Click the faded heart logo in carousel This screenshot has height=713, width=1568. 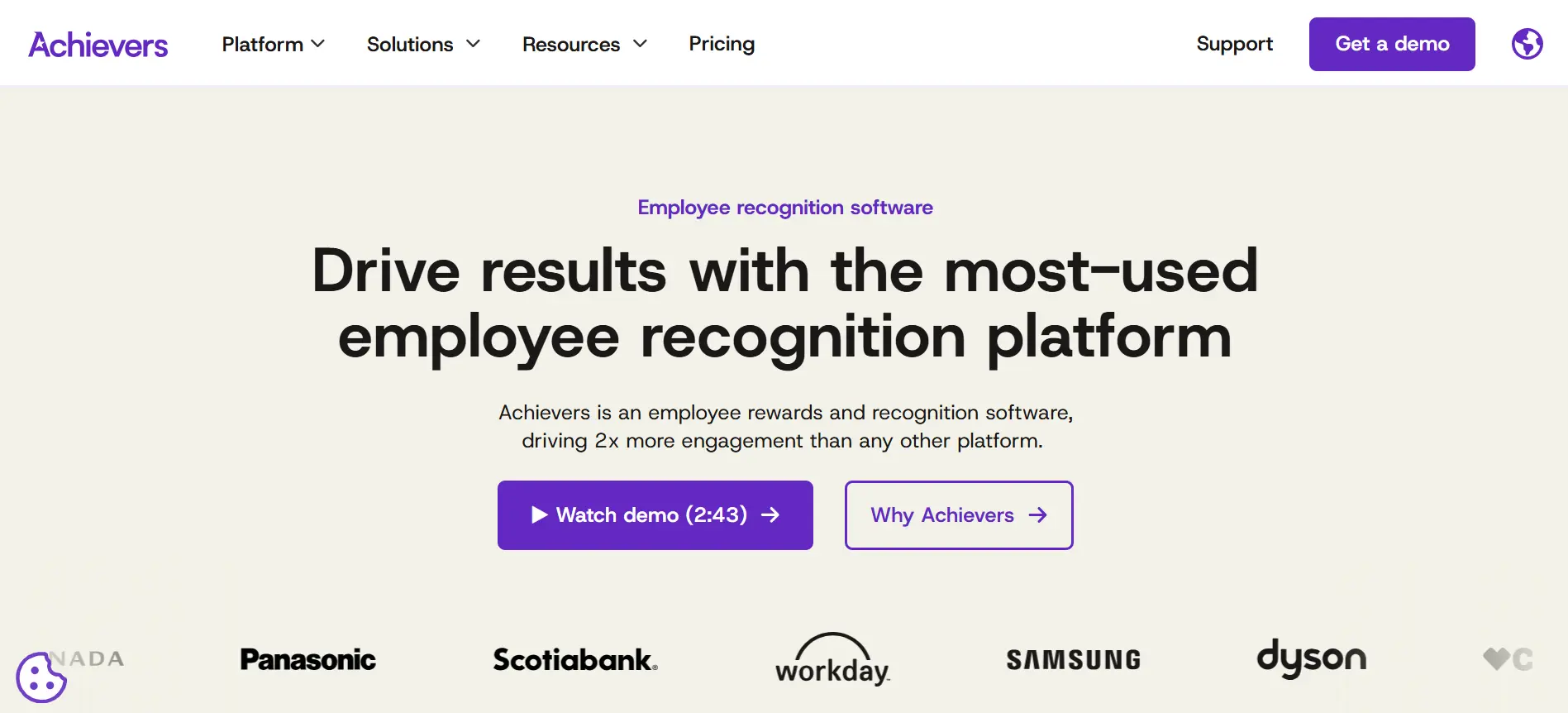pos(1496,658)
